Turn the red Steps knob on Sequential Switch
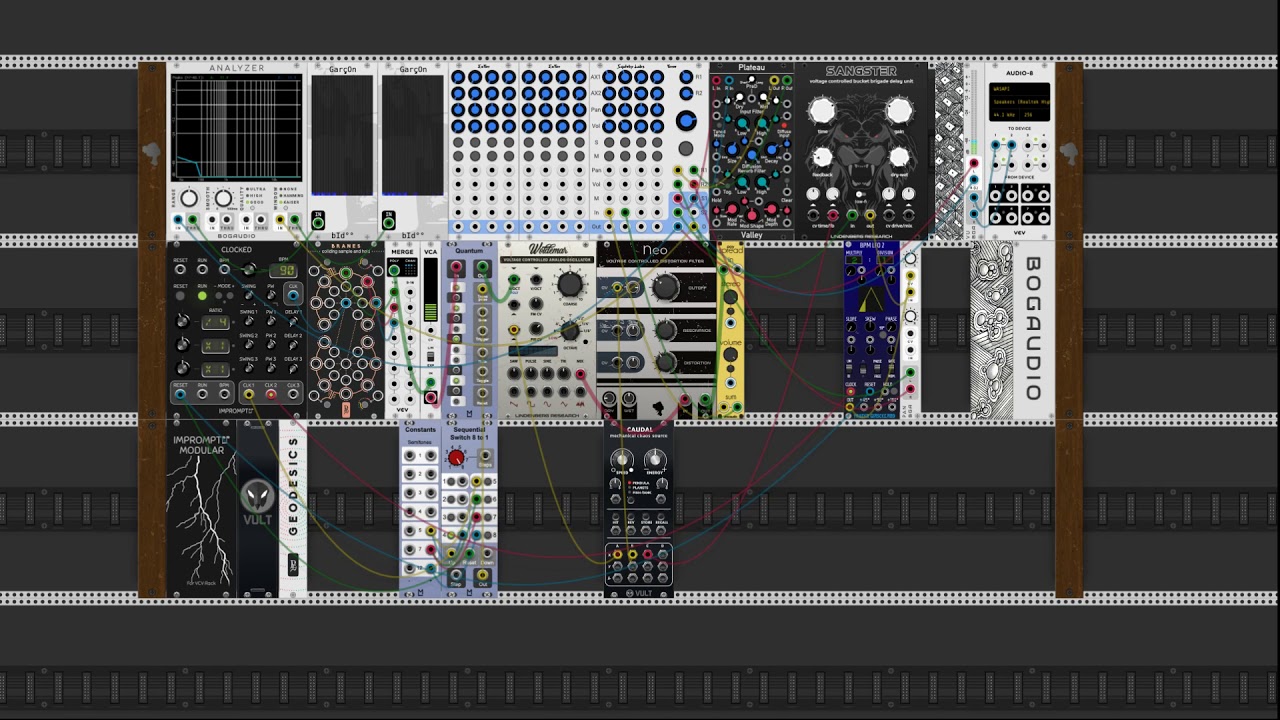This screenshot has height=720, width=1280. (456, 457)
